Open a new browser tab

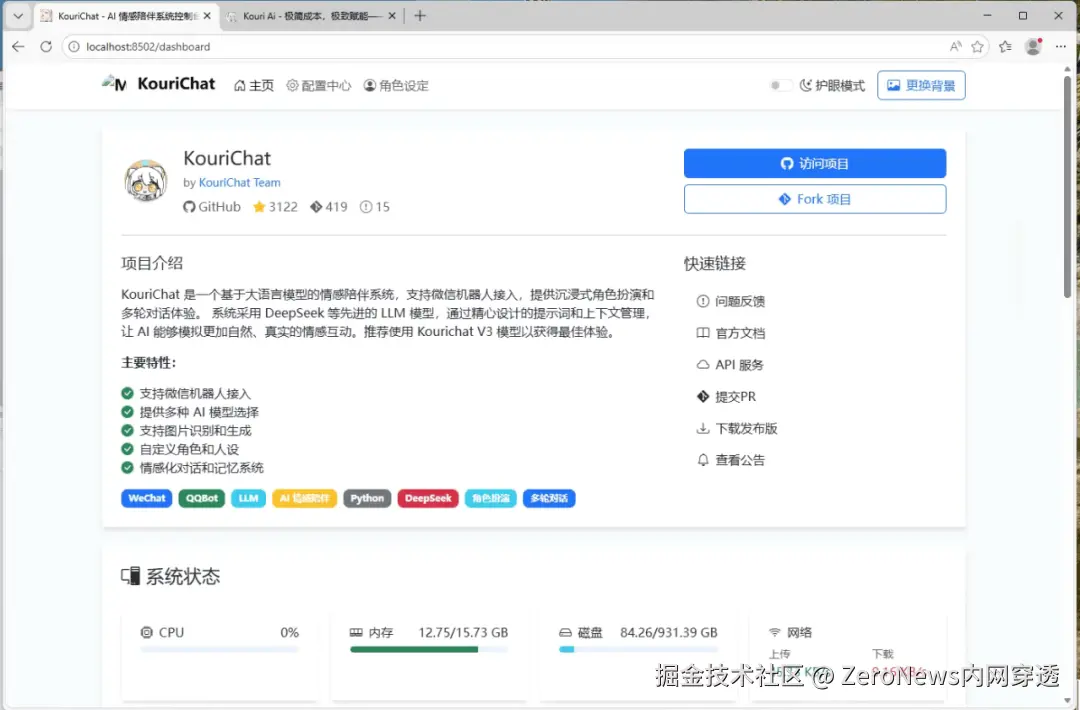pos(420,16)
